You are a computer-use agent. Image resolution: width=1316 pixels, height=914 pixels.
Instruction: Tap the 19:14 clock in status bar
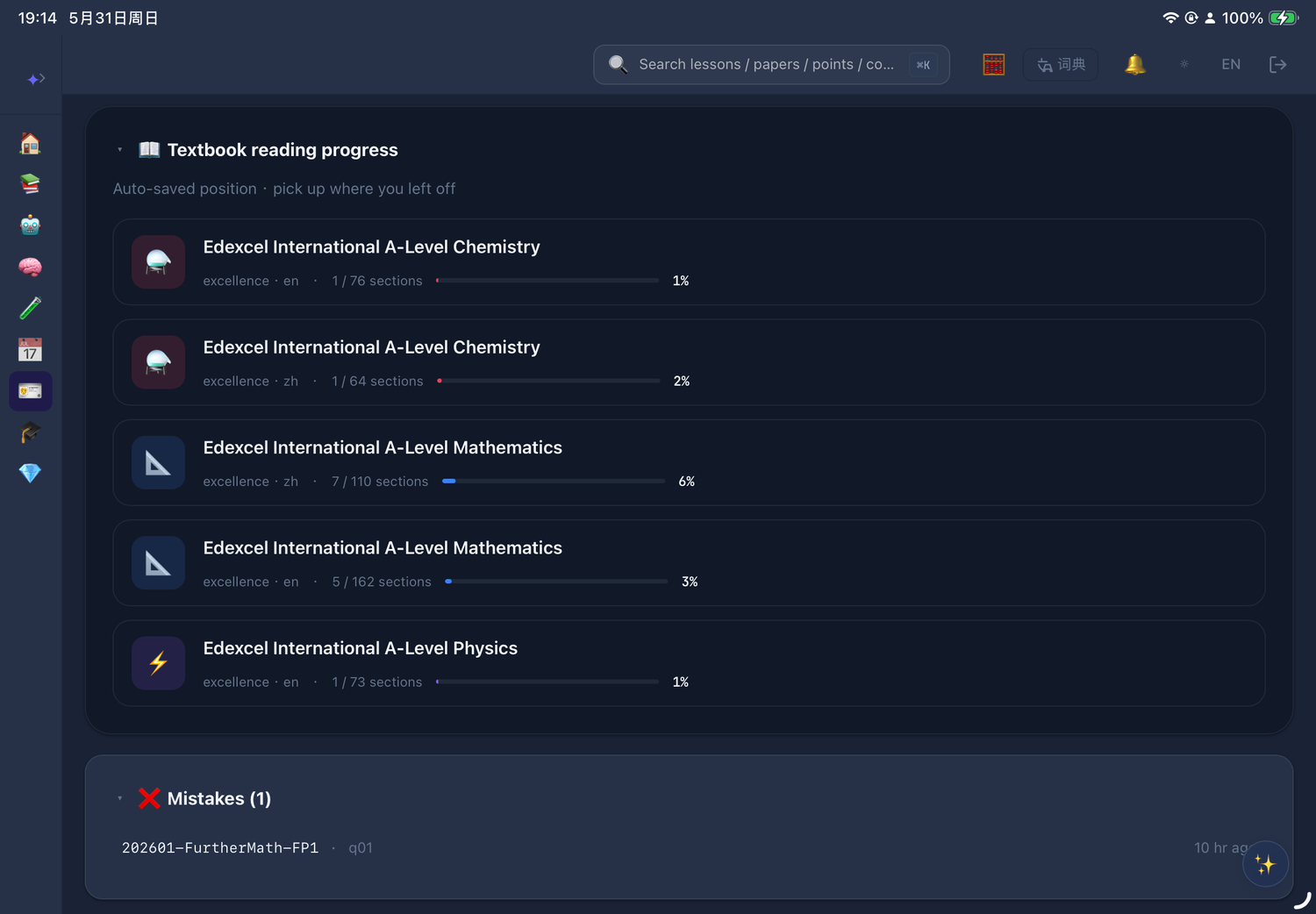pyautogui.click(x=37, y=18)
